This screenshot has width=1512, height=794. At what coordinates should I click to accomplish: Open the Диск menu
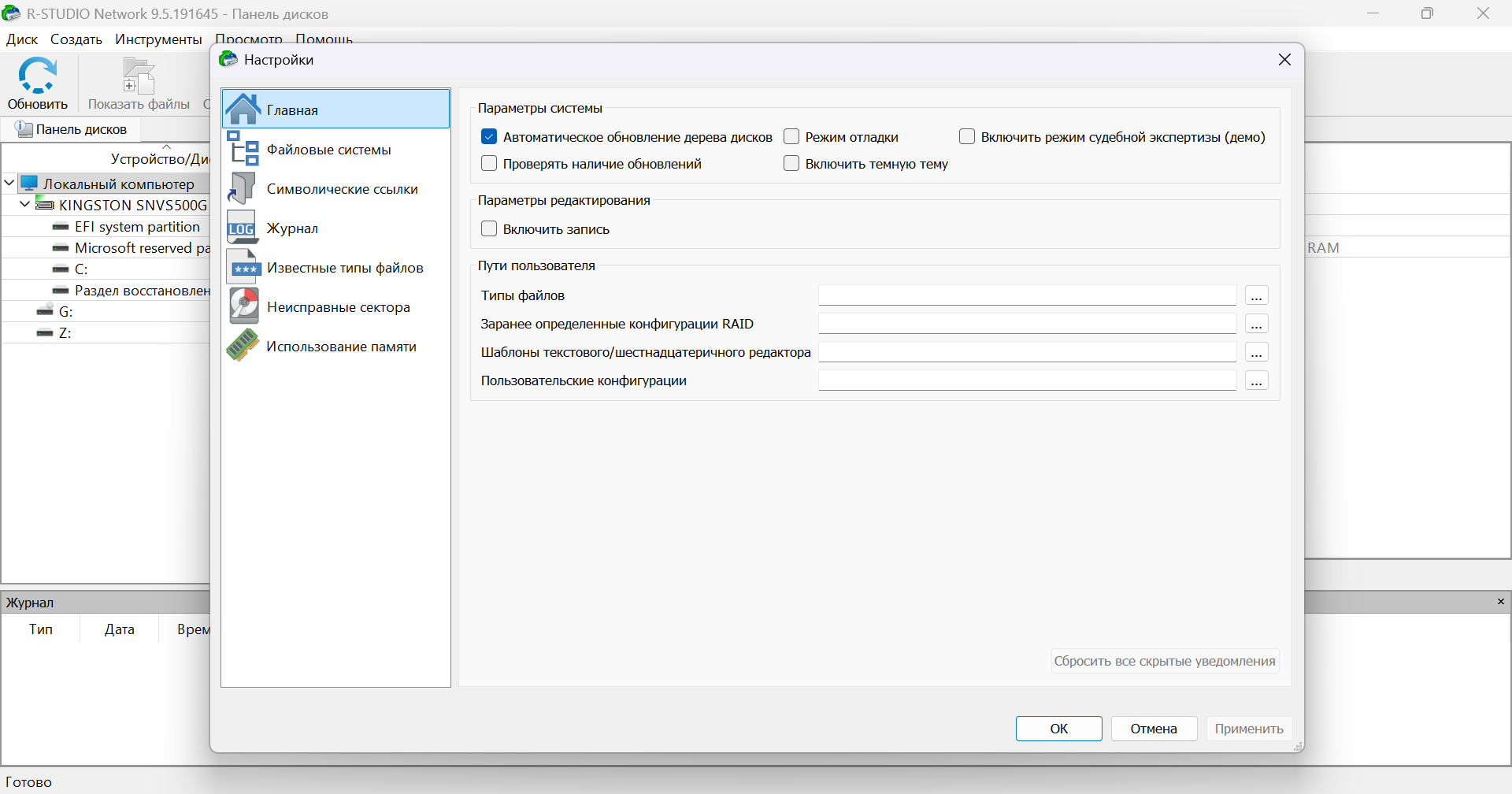(x=22, y=39)
